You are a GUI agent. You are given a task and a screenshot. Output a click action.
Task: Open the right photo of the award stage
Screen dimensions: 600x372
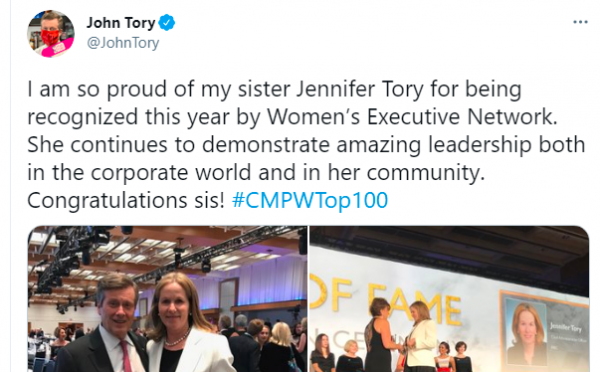(x=449, y=299)
